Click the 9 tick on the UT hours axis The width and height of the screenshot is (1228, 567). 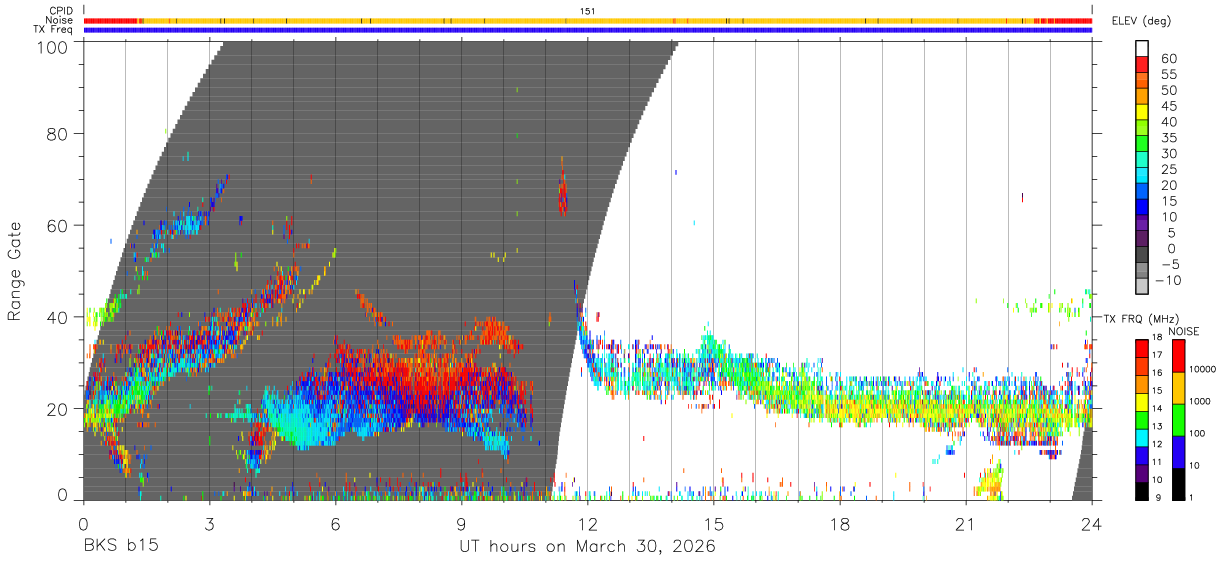click(461, 525)
